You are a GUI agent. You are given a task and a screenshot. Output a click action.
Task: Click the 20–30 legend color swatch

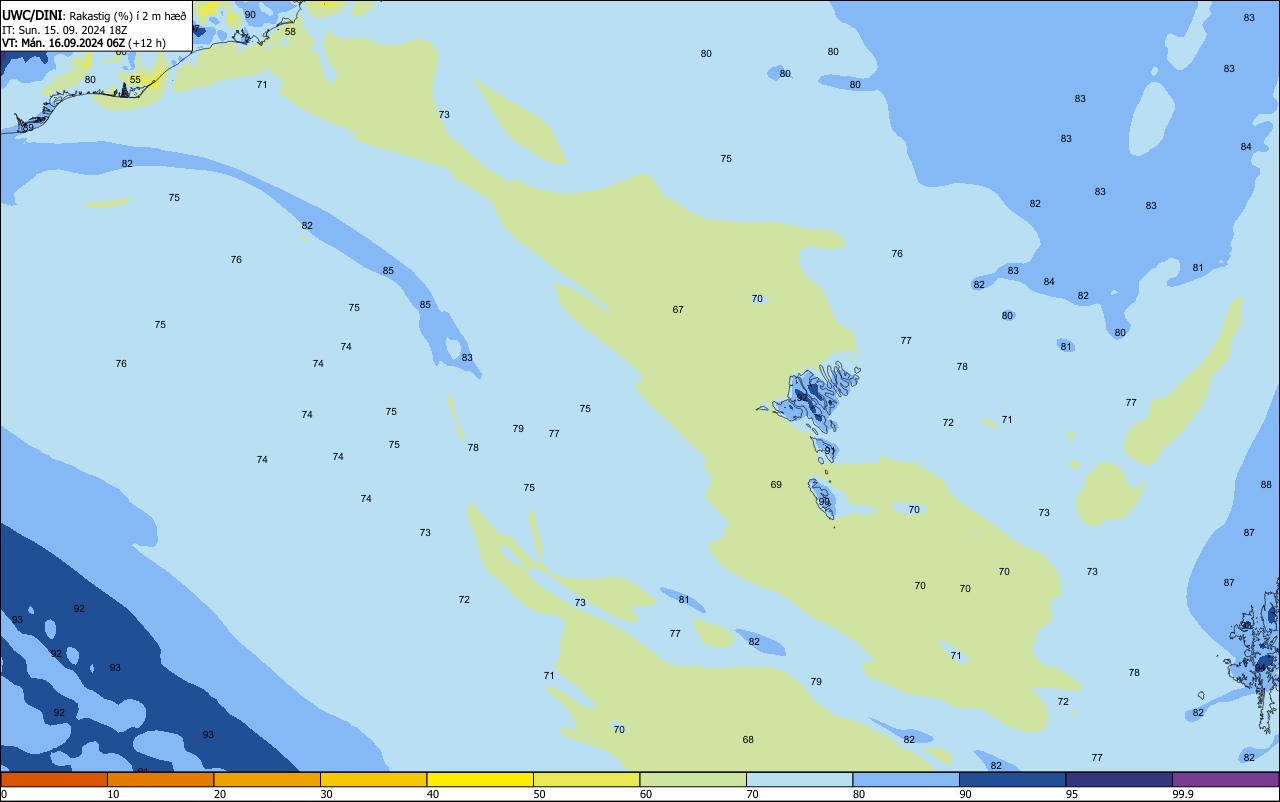pos(267,779)
